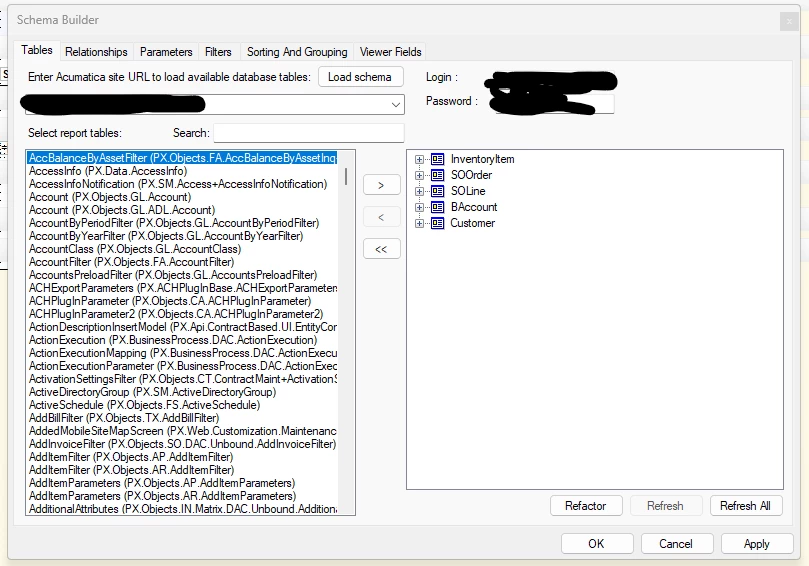Click the Cancel button
809x566 pixels.
(x=677, y=544)
